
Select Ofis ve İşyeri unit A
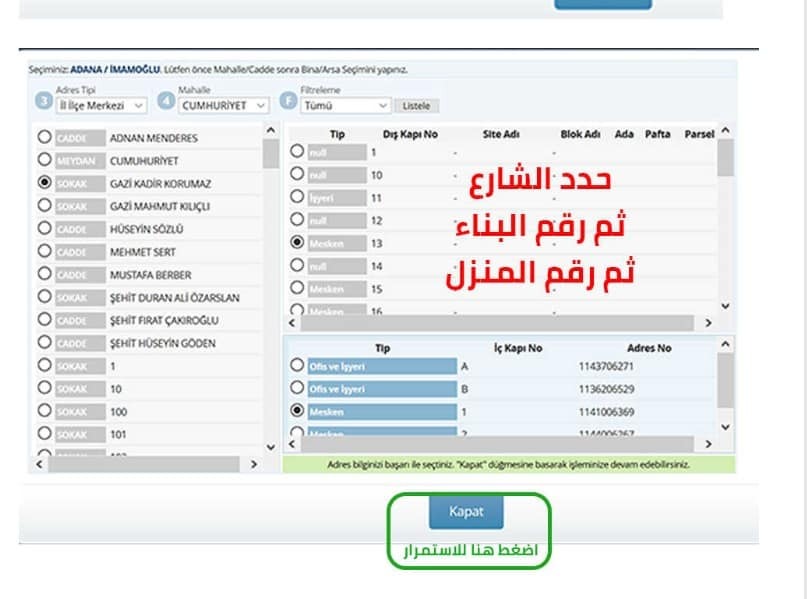pos(297,365)
